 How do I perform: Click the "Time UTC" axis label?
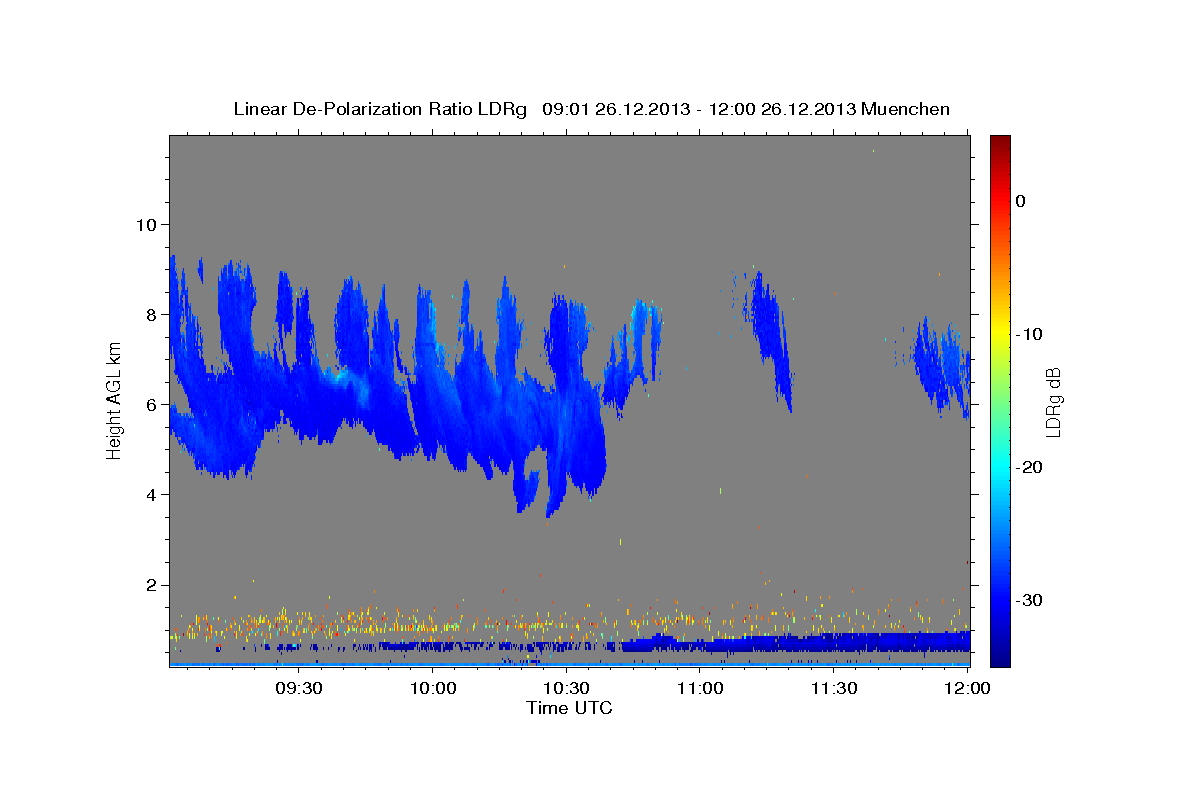point(569,708)
